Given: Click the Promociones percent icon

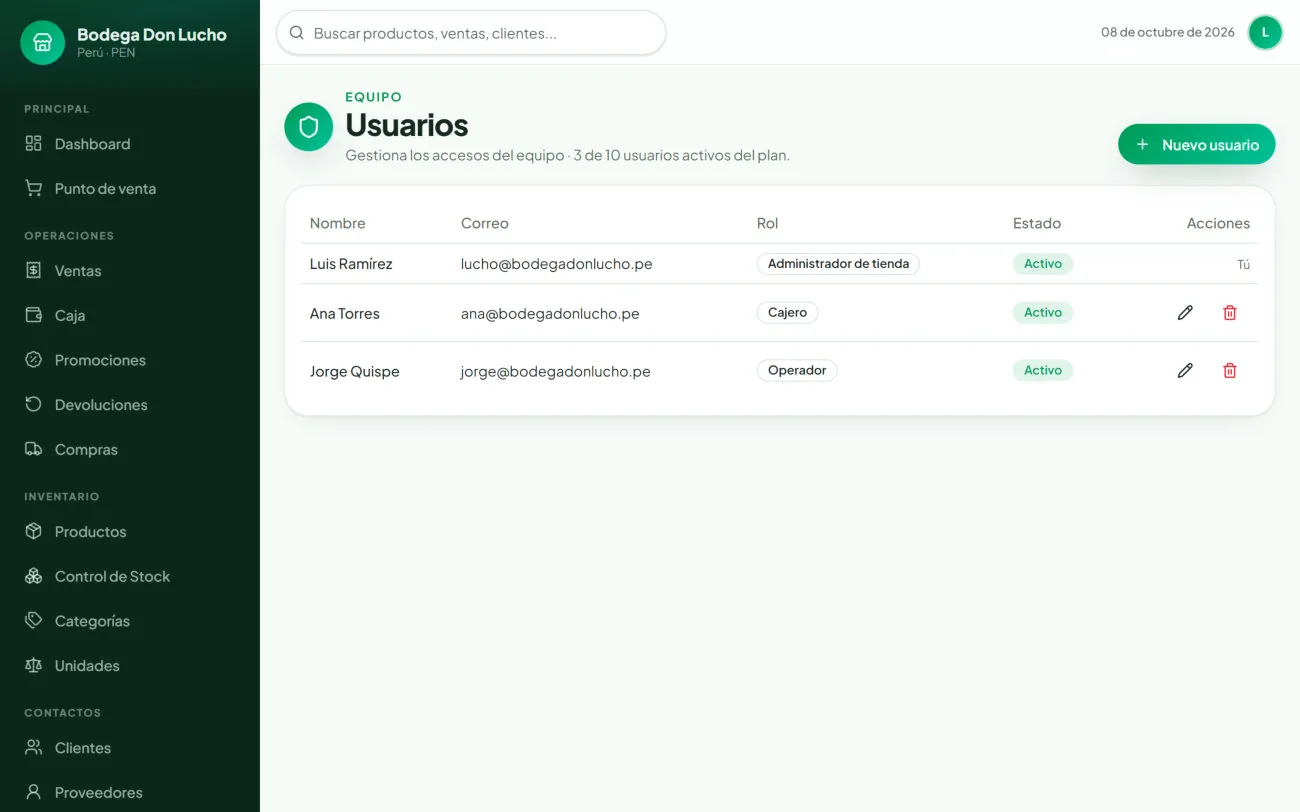Looking at the screenshot, I should pyautogui.click(x=33, y=359).
